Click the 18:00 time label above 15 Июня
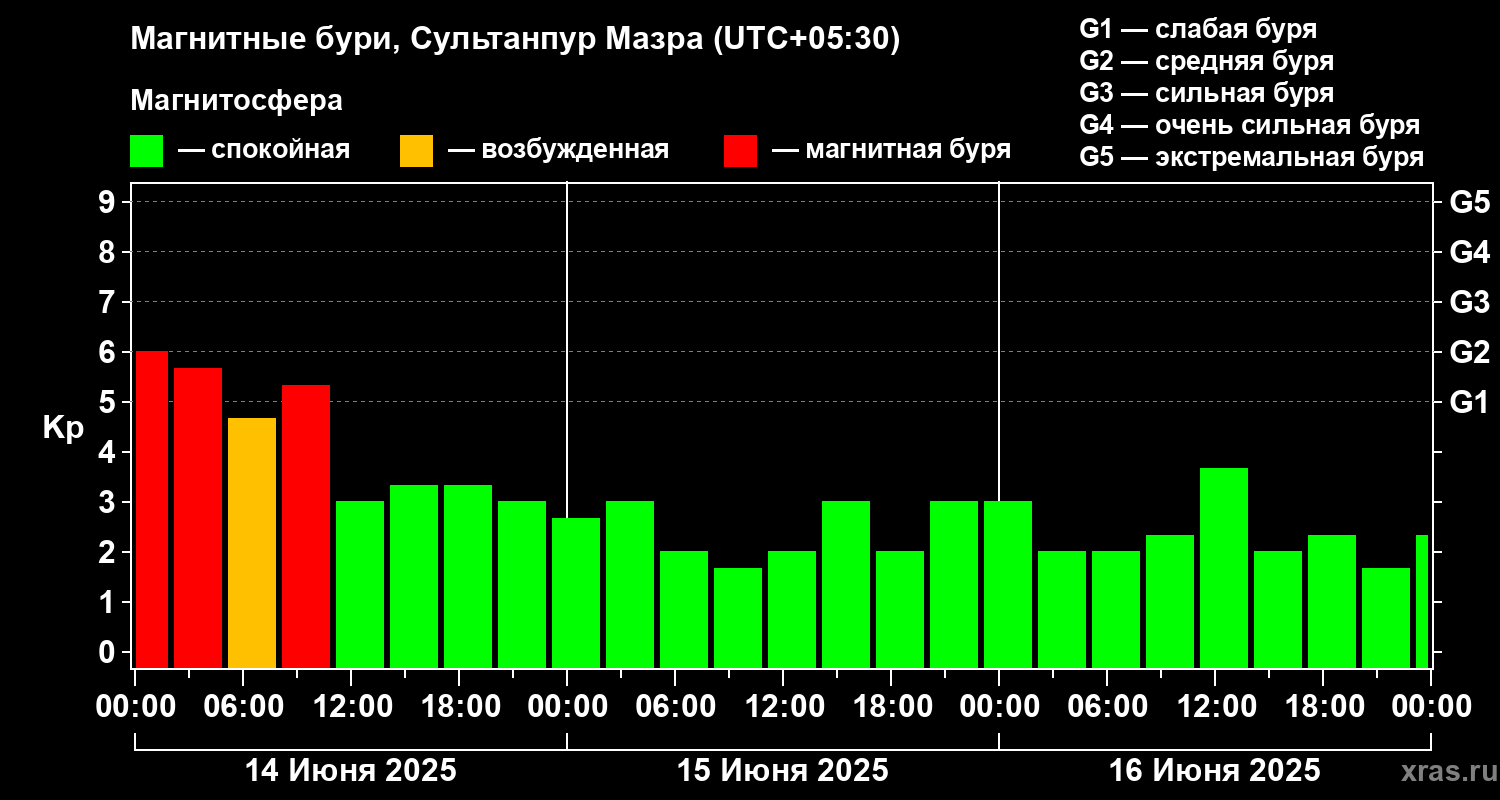Viewport: 1500px width, 800px height. click(x=891, y=707)
